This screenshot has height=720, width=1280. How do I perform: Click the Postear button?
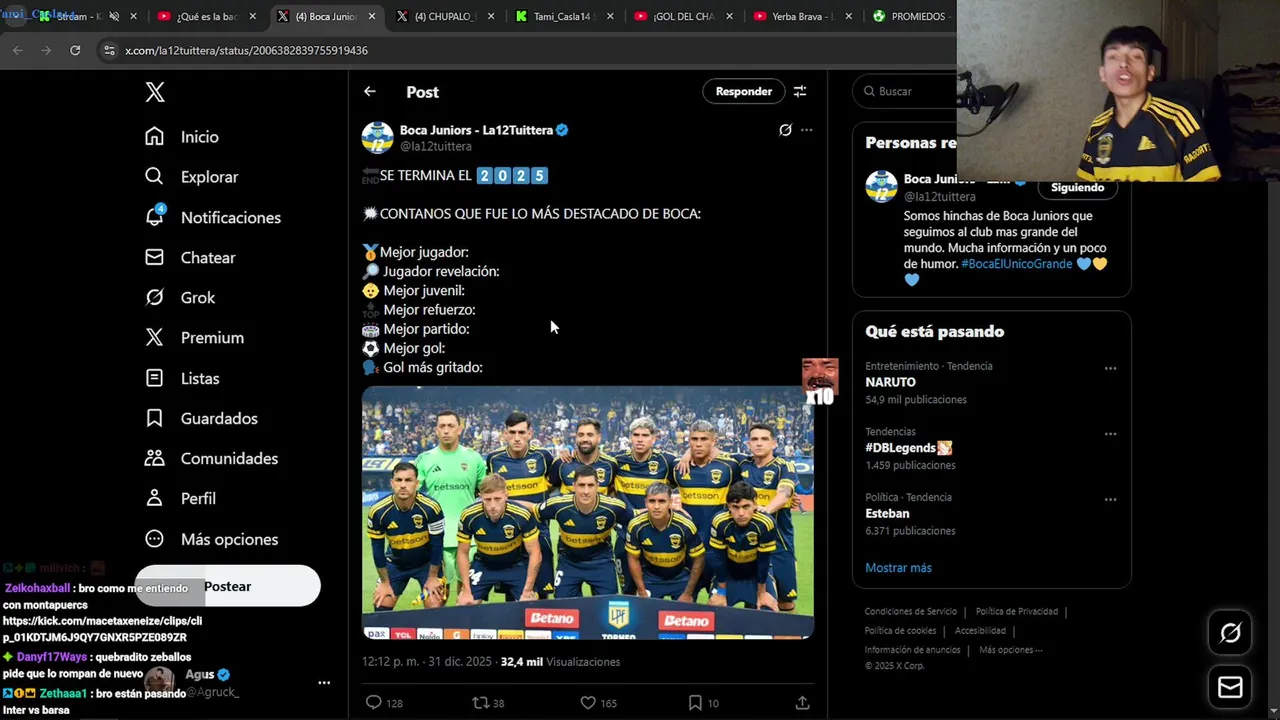tap(228, 586)
